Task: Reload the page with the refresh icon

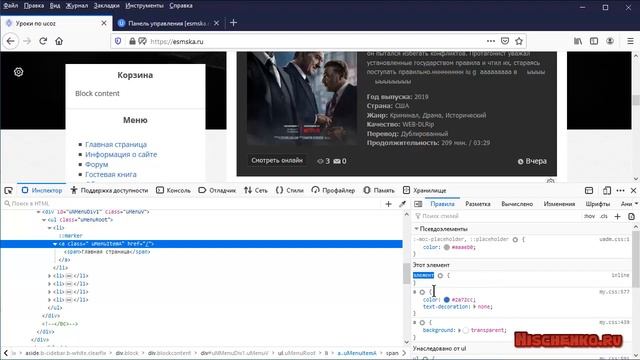Action: [x=43, y=41]
